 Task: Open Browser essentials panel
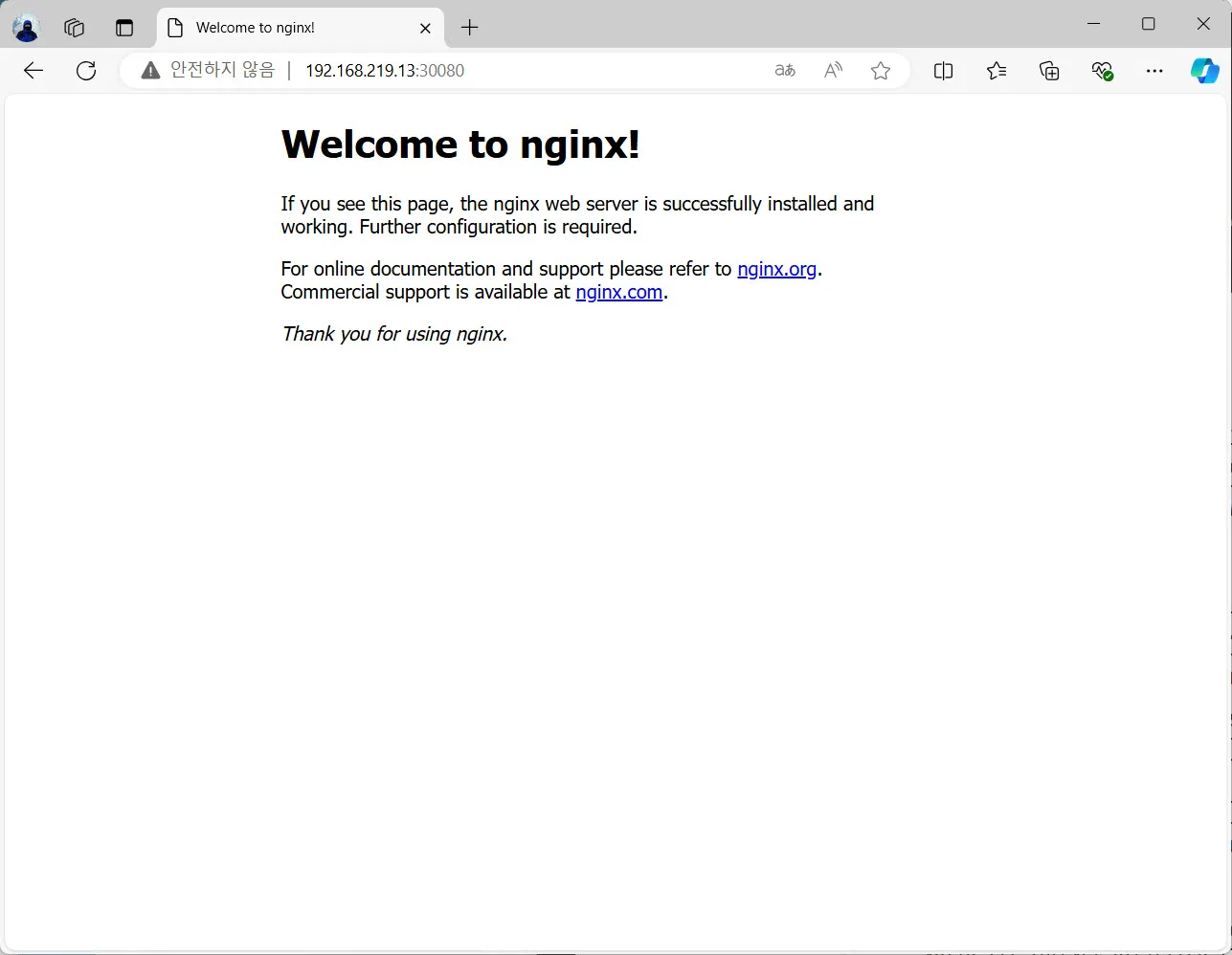coord(1102,70)
